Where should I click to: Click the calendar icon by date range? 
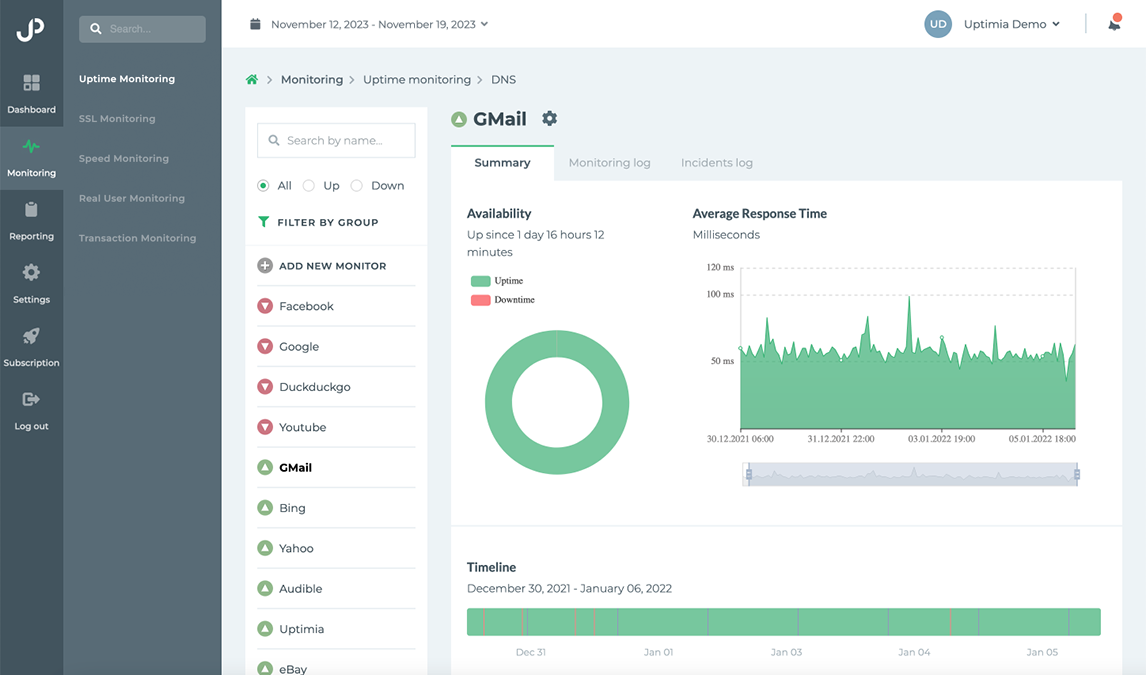(x=255, y=24)
